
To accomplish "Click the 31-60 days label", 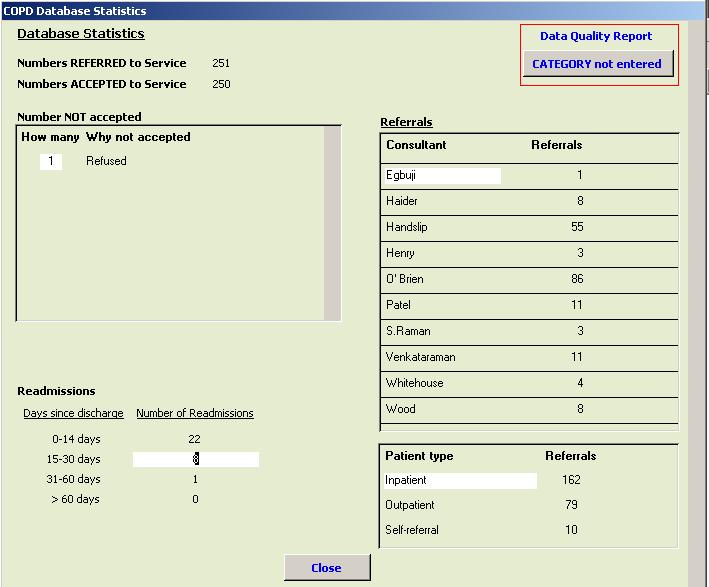I will tap(73, 479).
